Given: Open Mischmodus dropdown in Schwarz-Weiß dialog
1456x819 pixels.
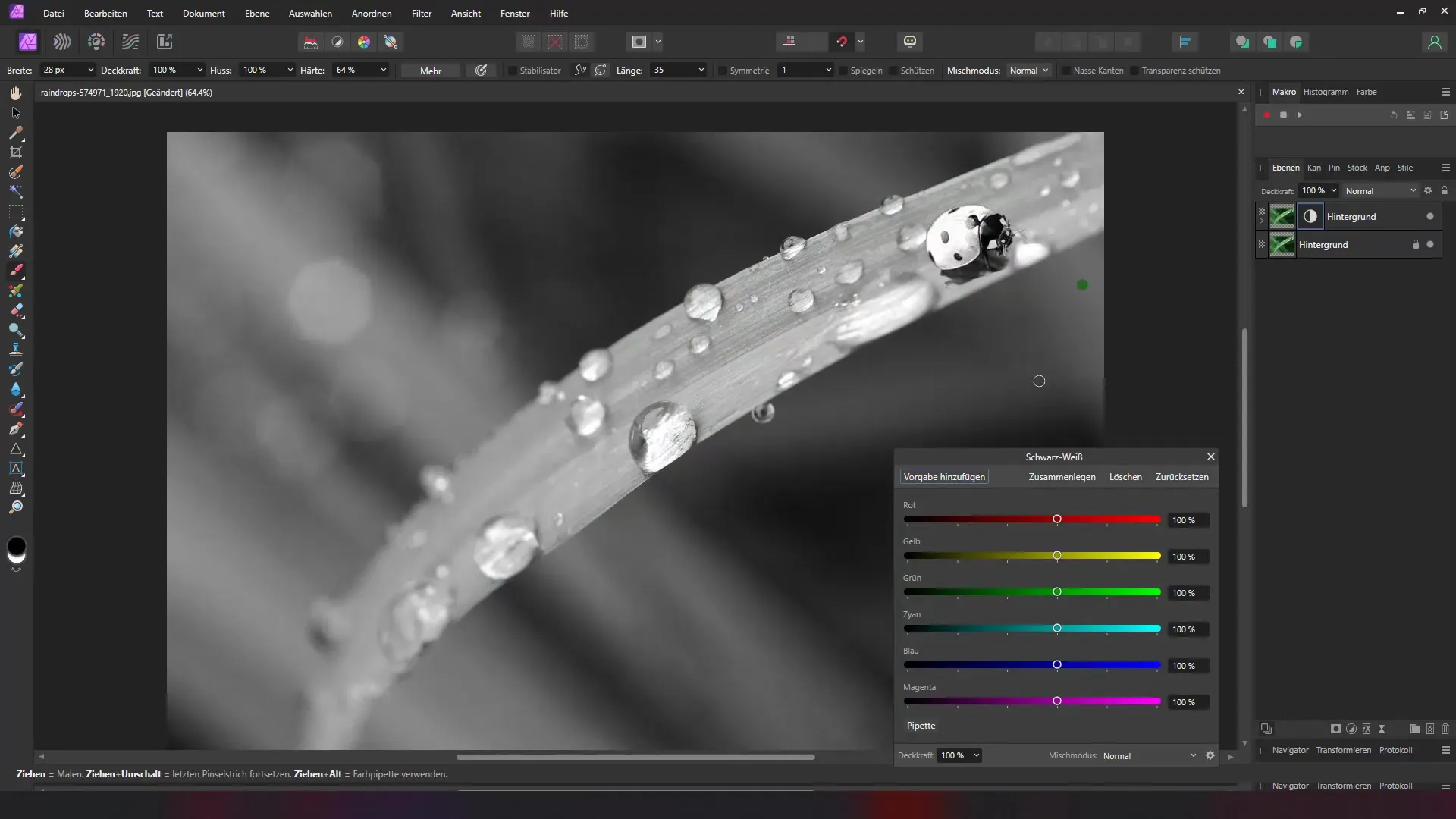Looking at the screenshot, I should point(1149,756).
